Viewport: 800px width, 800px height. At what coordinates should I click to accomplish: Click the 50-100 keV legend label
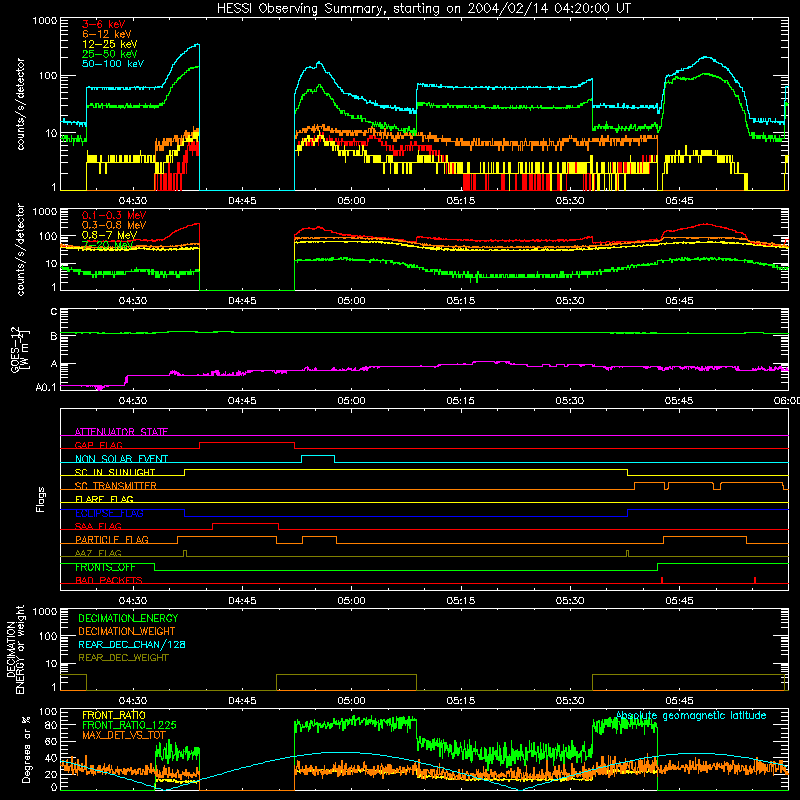pos(113,64)
